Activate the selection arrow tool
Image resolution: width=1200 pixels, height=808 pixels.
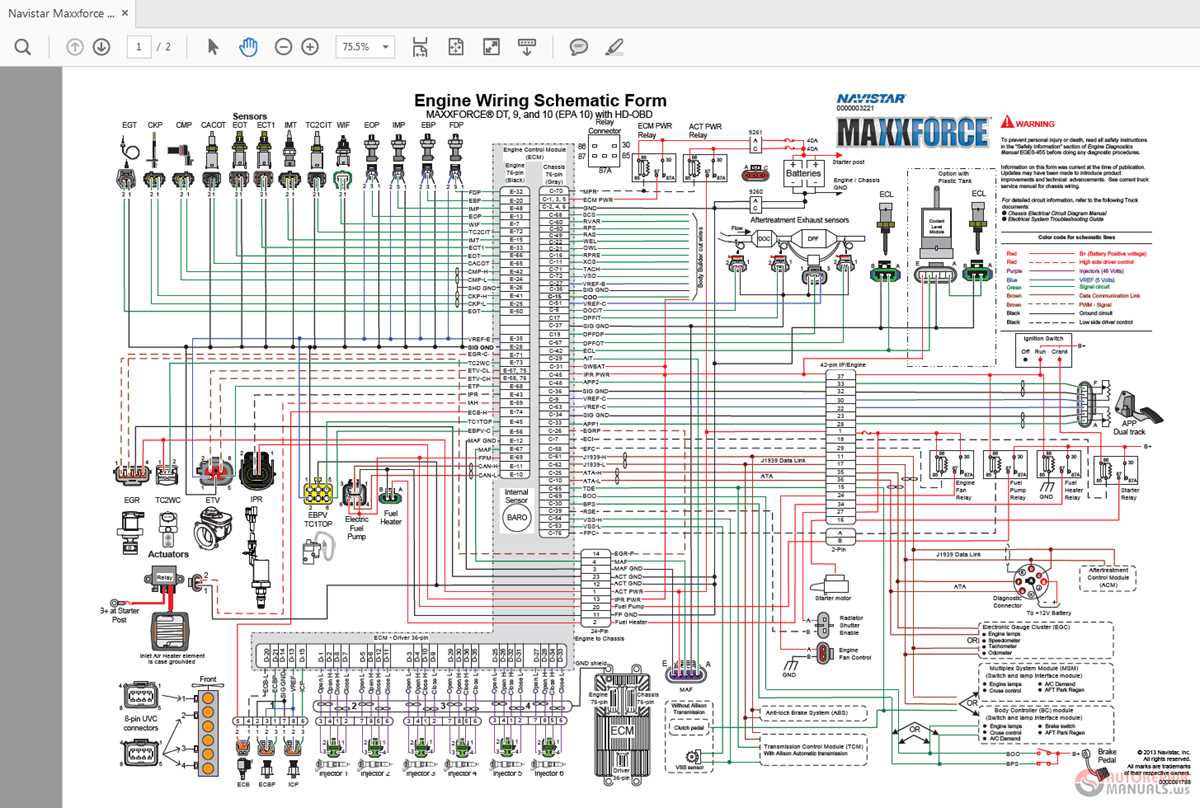tap(212, 47)
